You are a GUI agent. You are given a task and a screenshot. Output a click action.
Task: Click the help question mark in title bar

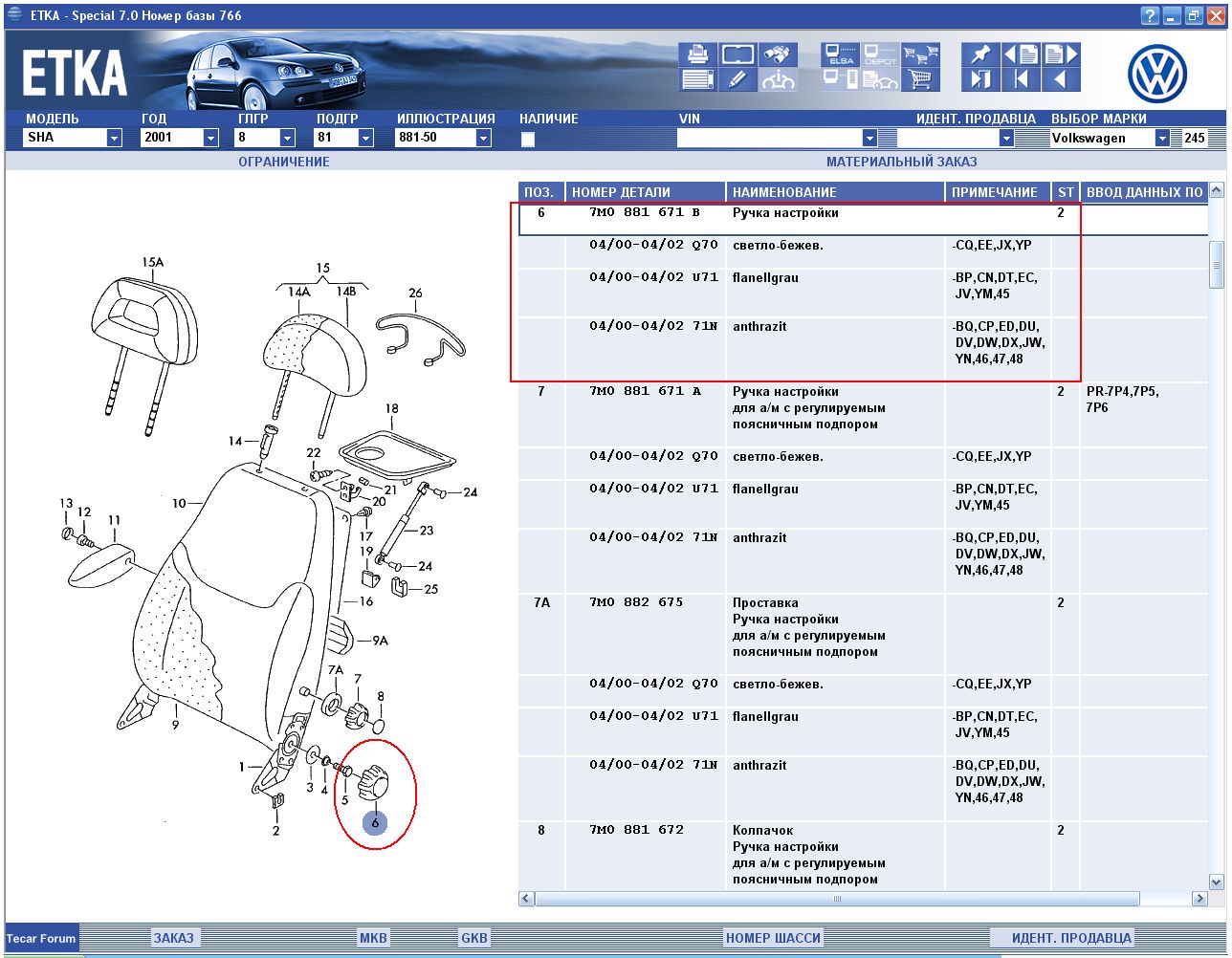(x=1151, y=15)
